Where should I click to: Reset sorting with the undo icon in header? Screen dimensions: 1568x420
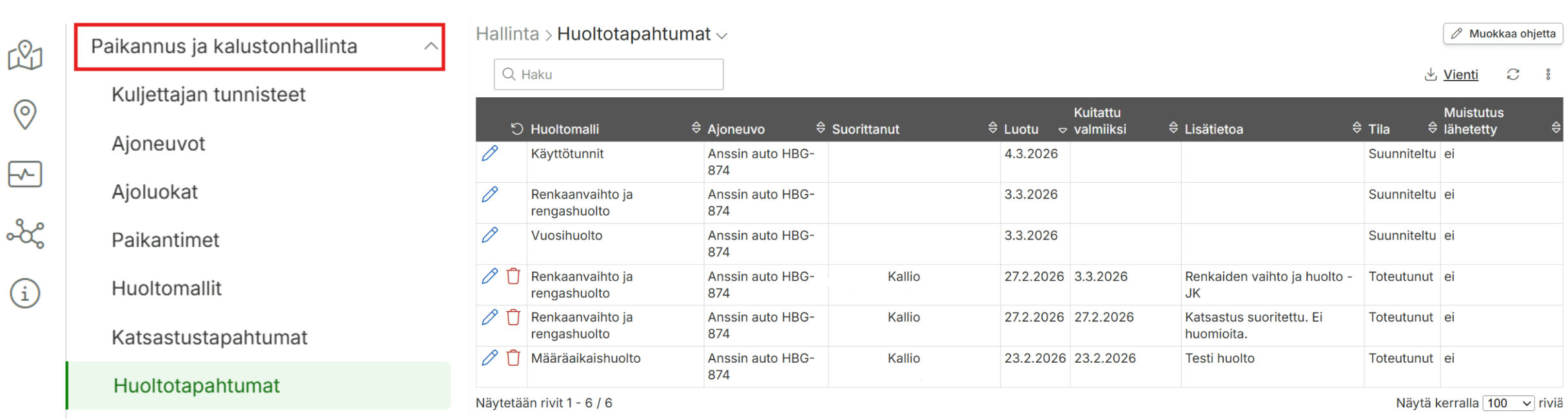click(517, 129)
